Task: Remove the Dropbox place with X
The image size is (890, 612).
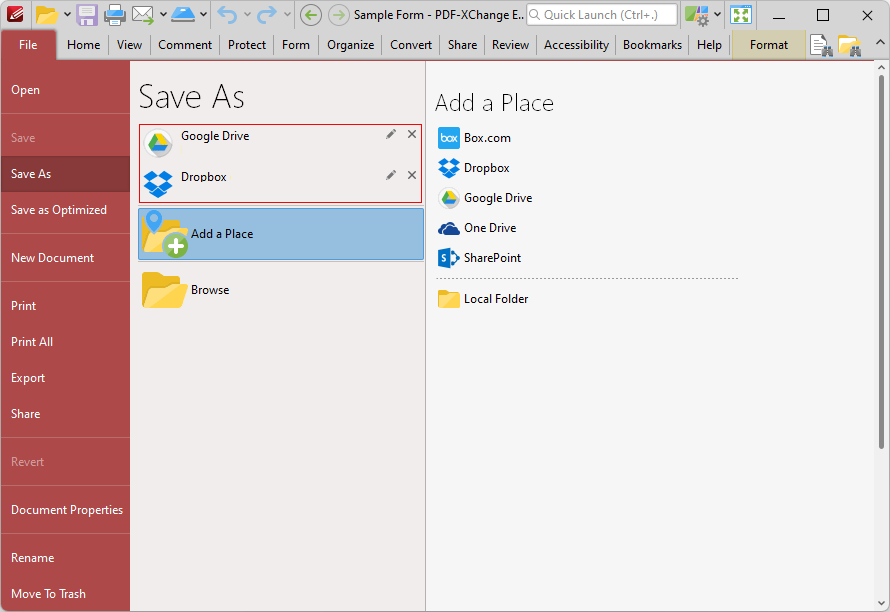Action: (412, 175)
